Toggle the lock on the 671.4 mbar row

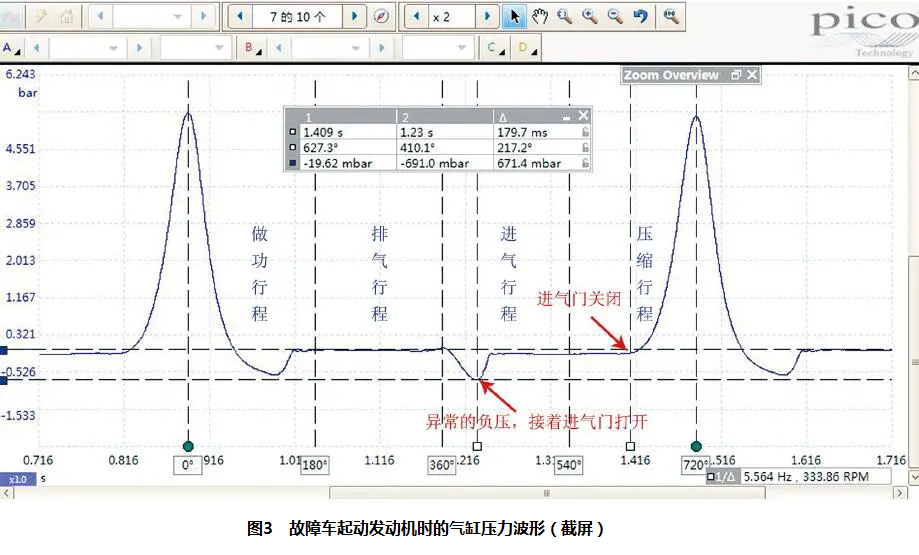point(585,163)
